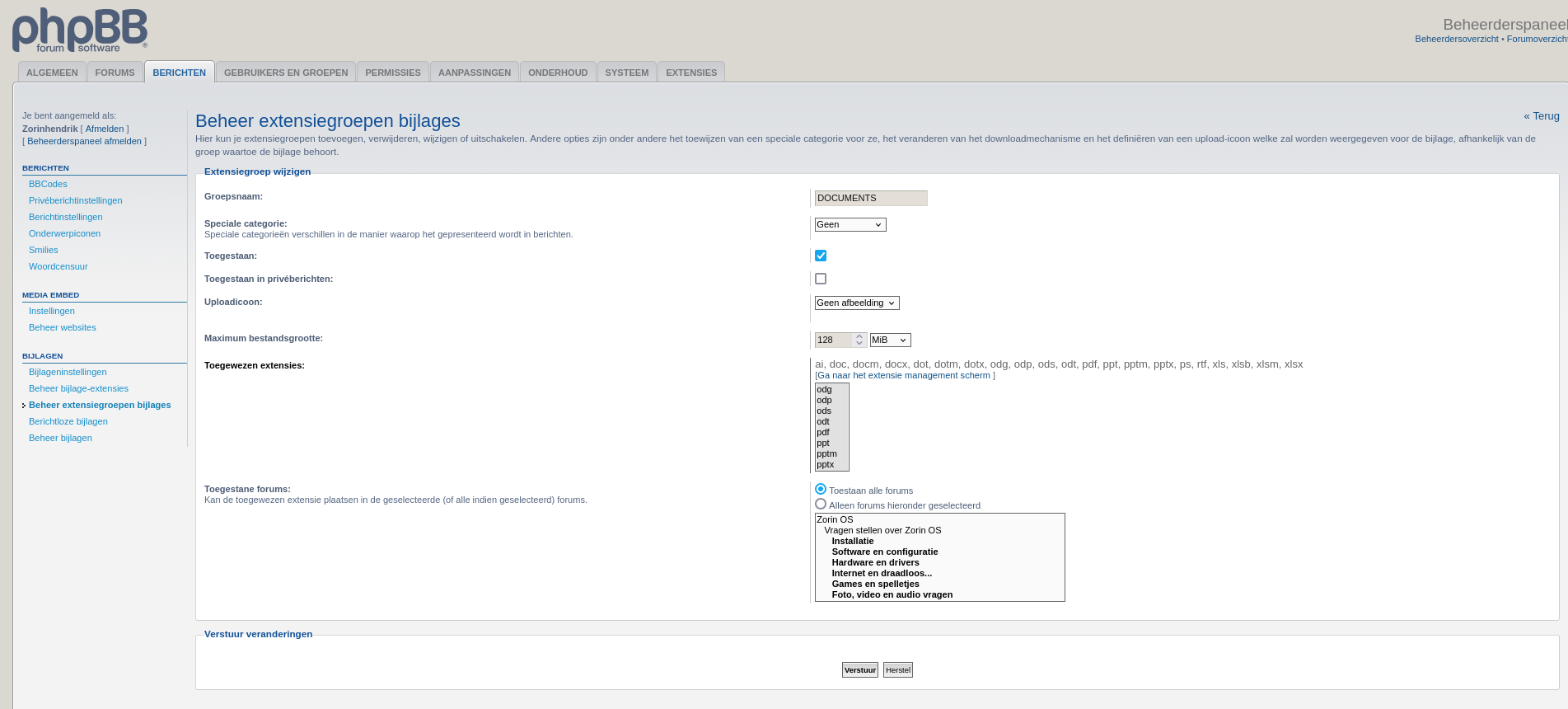
Task: Open the Extensies tab
Action: 690,73
